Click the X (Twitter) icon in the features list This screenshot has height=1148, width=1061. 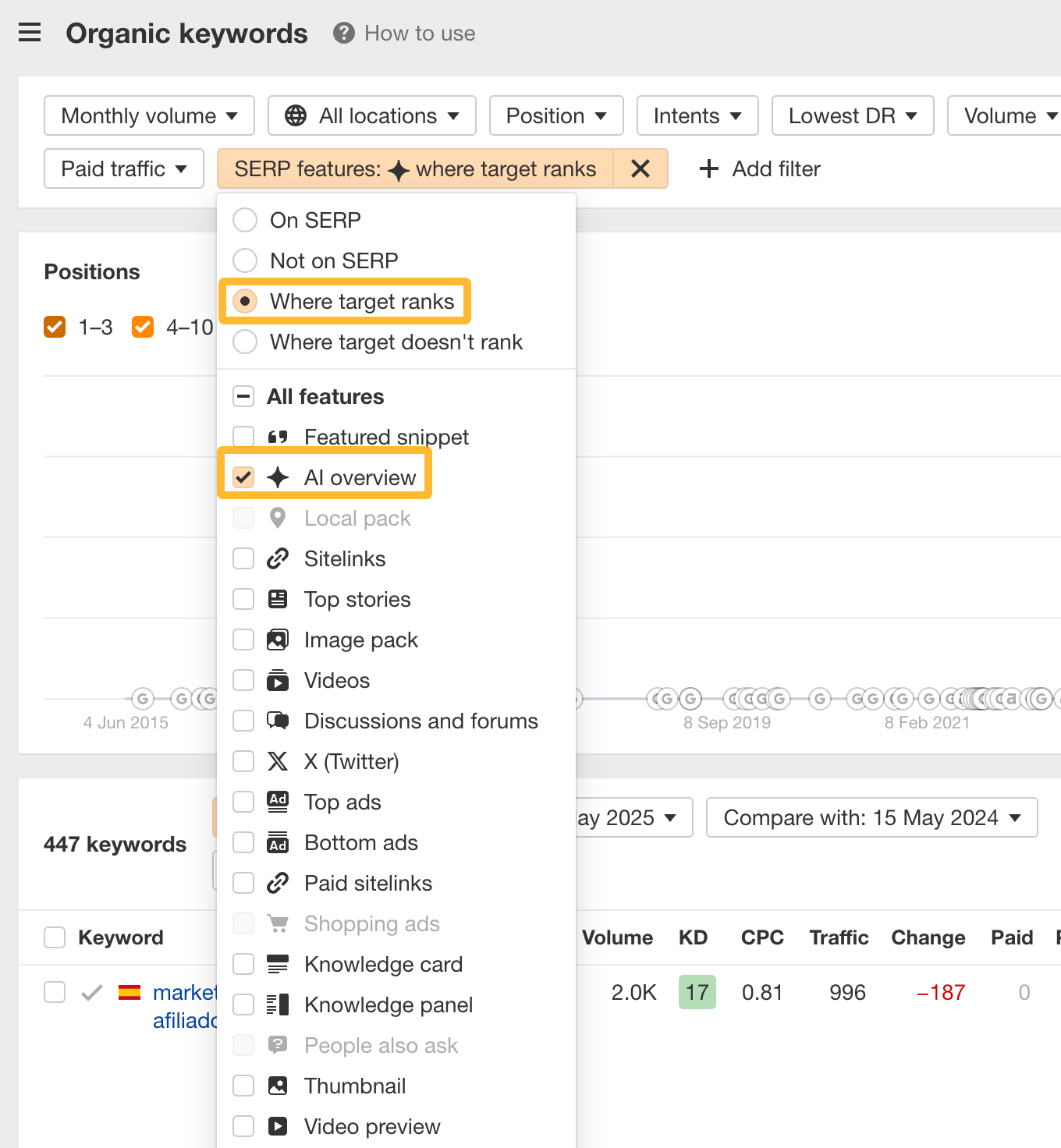click(x=278, y=761)
